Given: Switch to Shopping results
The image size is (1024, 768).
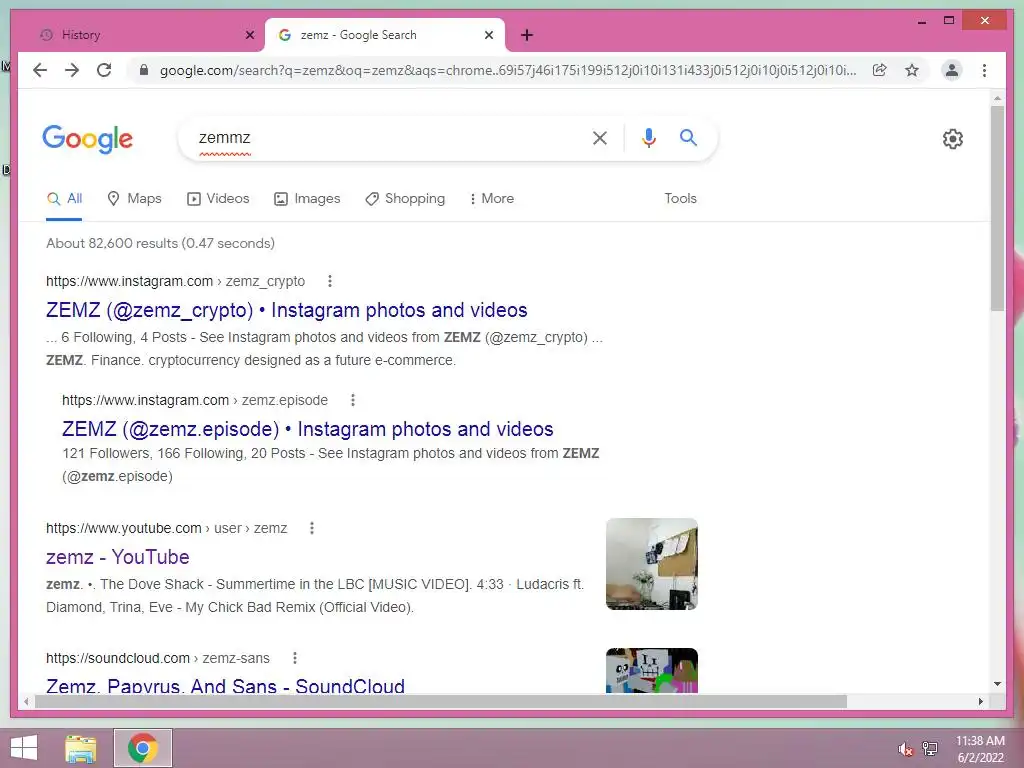Looking at the screenshot, I should (405, 199).
